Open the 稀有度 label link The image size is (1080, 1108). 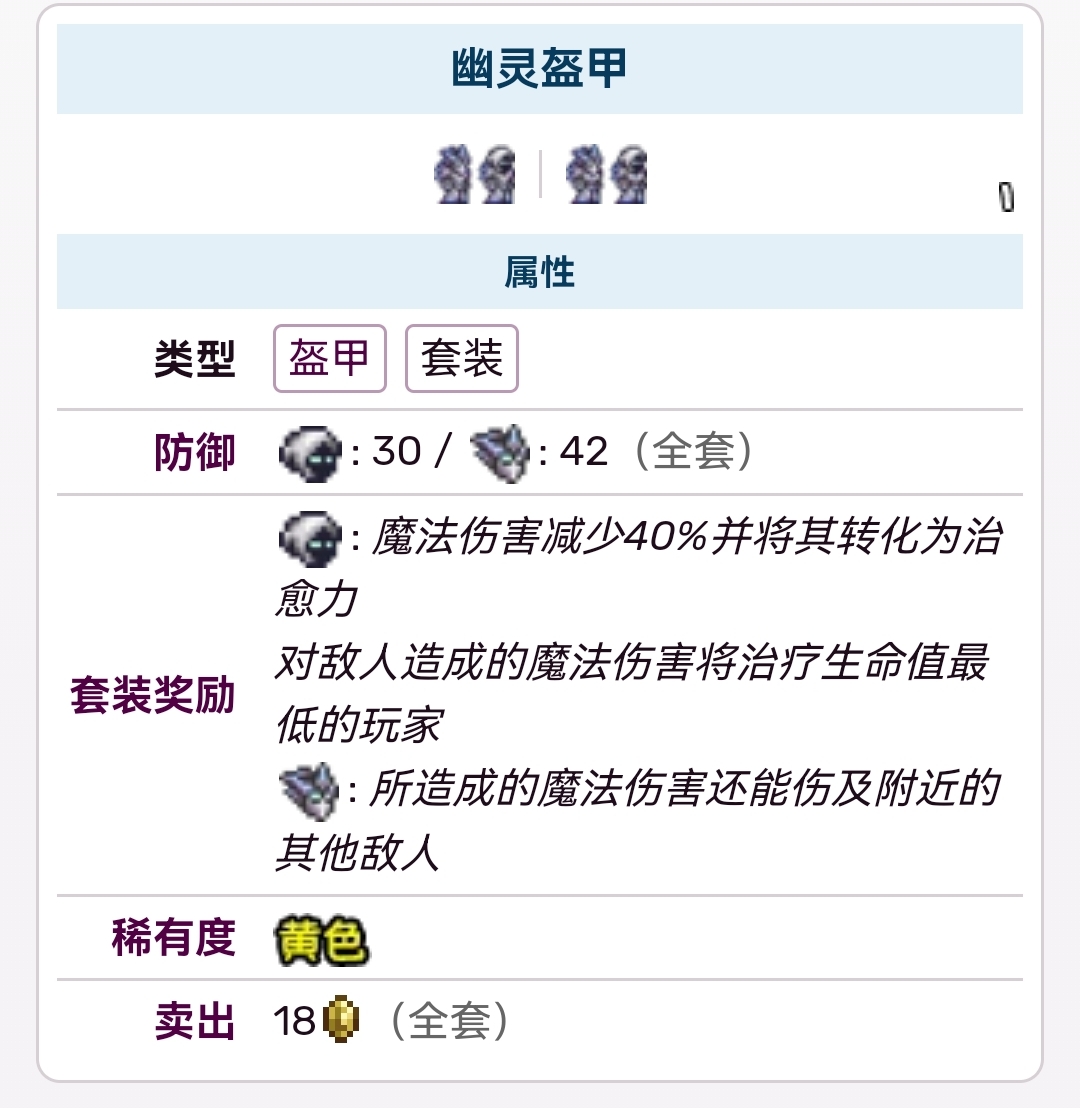tap(173, 937)
